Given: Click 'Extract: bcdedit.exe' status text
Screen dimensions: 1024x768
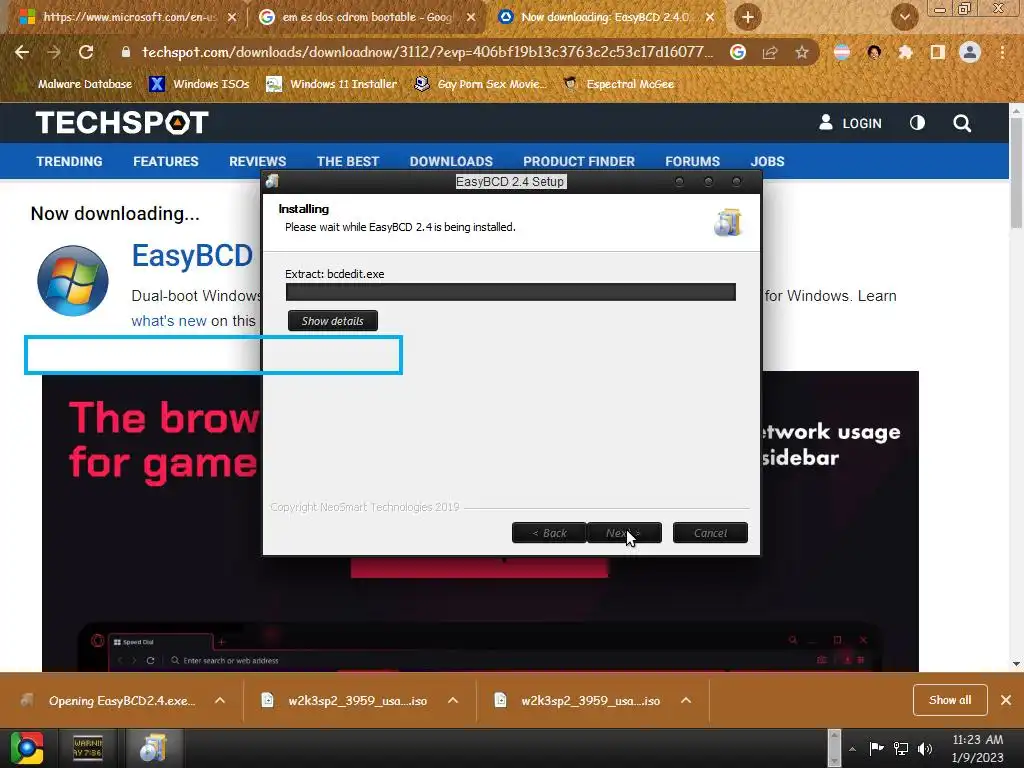Looking at the screenshot, I should tap(334, 274).
